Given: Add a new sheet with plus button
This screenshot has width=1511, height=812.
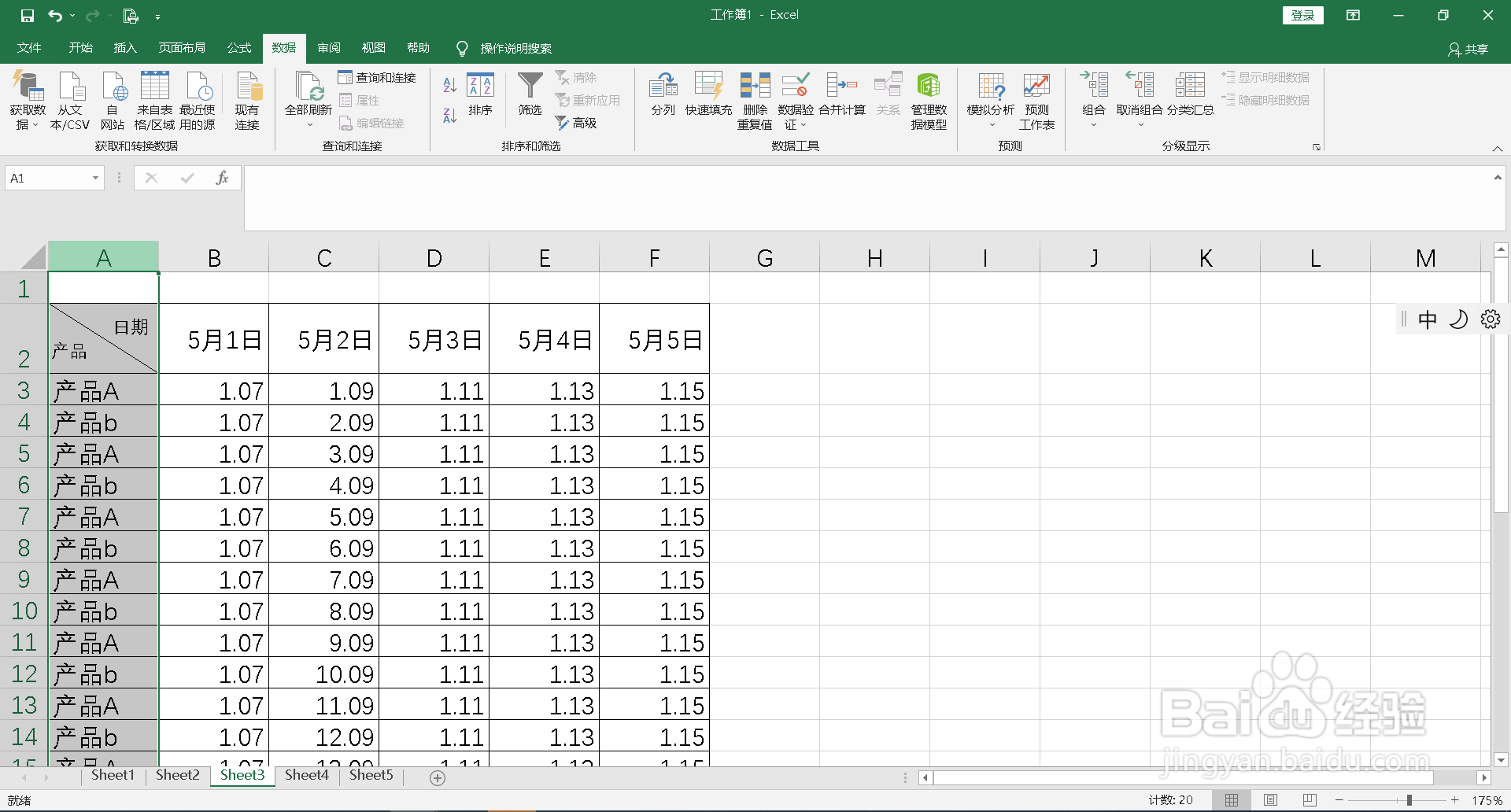Looking at the screenshot, I should [x=438, y=777].
